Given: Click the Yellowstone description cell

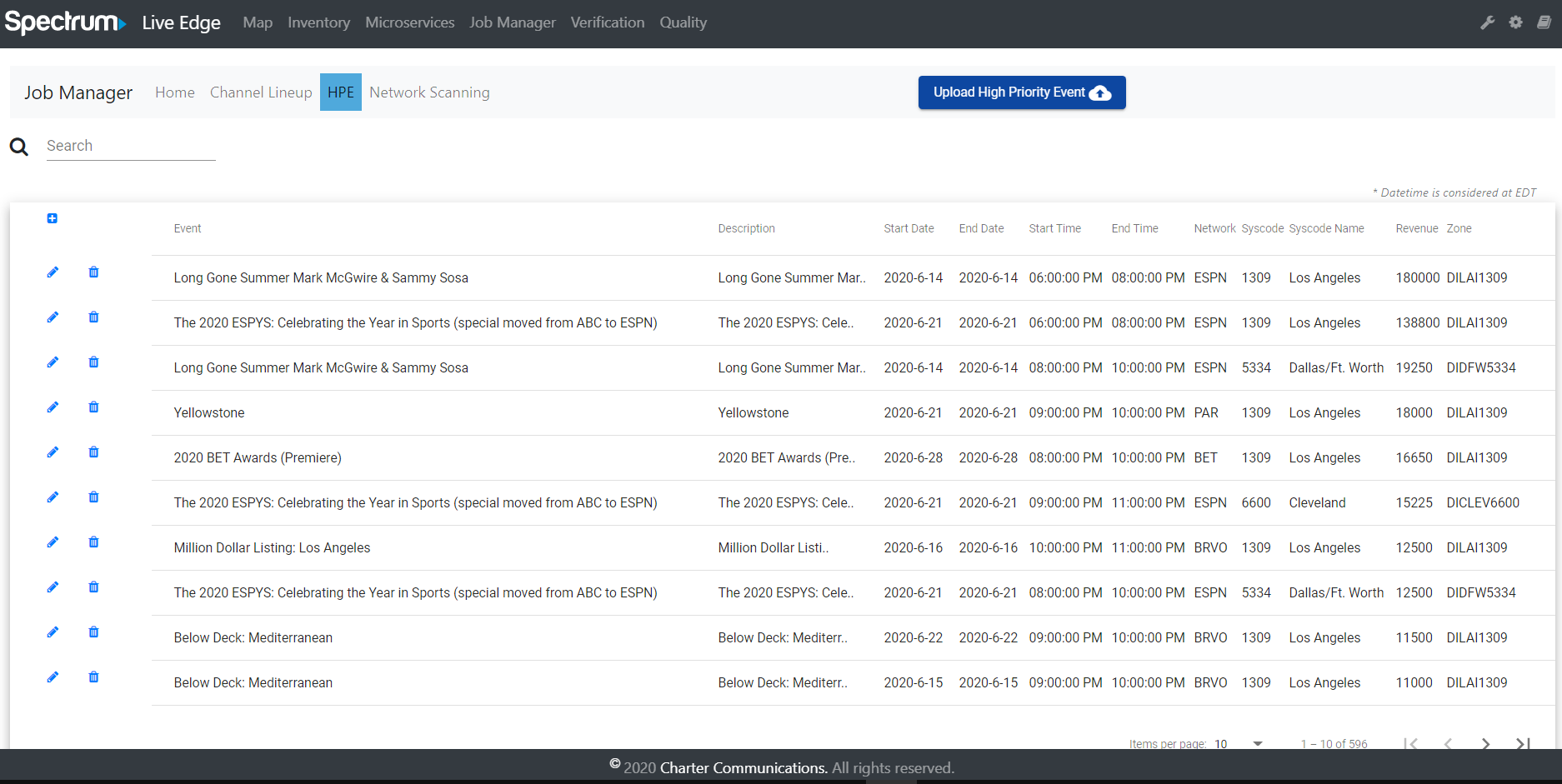Looking at the screenshot, I should (753, 412).
